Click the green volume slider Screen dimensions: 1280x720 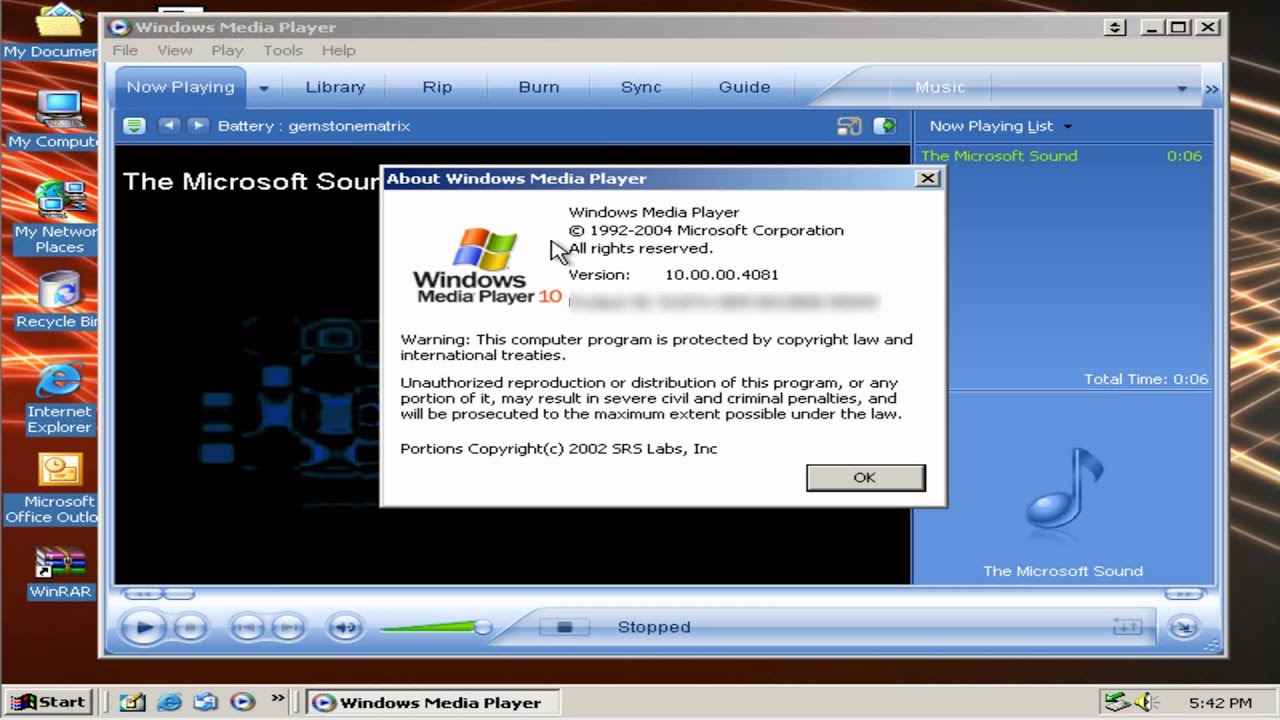point(436,627)
